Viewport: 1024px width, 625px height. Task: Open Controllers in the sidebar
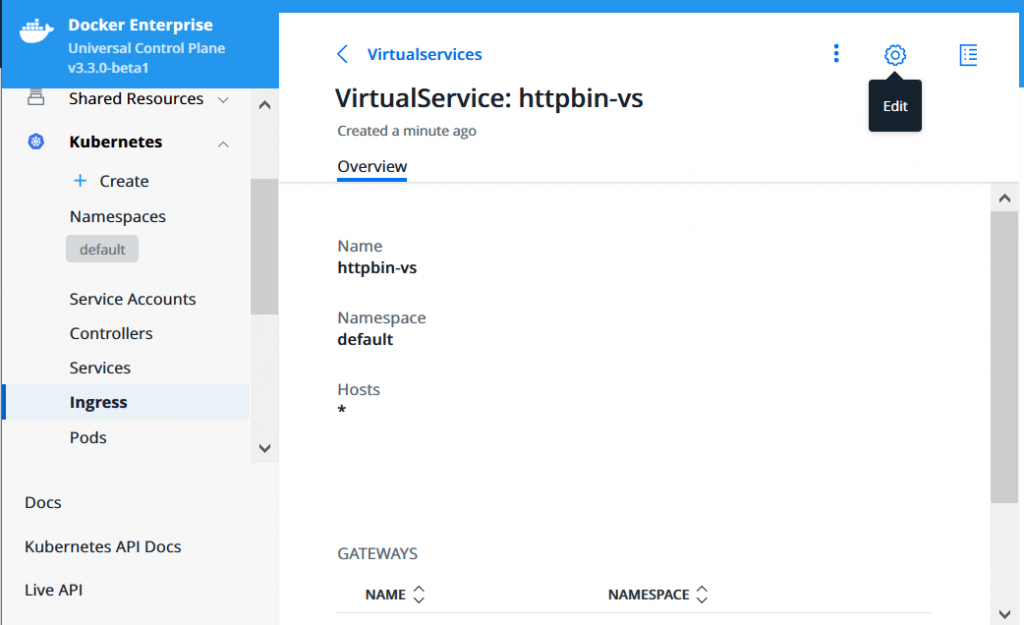111,333
